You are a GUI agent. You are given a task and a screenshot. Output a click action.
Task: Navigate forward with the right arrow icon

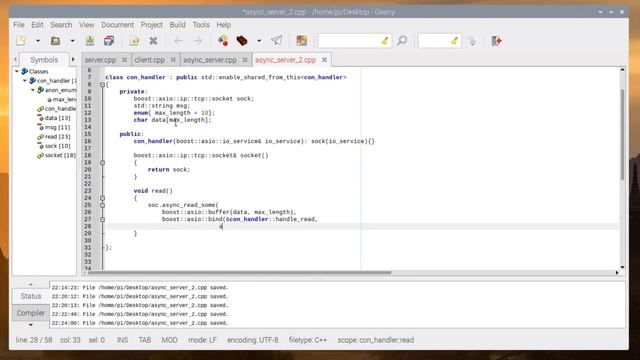[x=198, y=40]
